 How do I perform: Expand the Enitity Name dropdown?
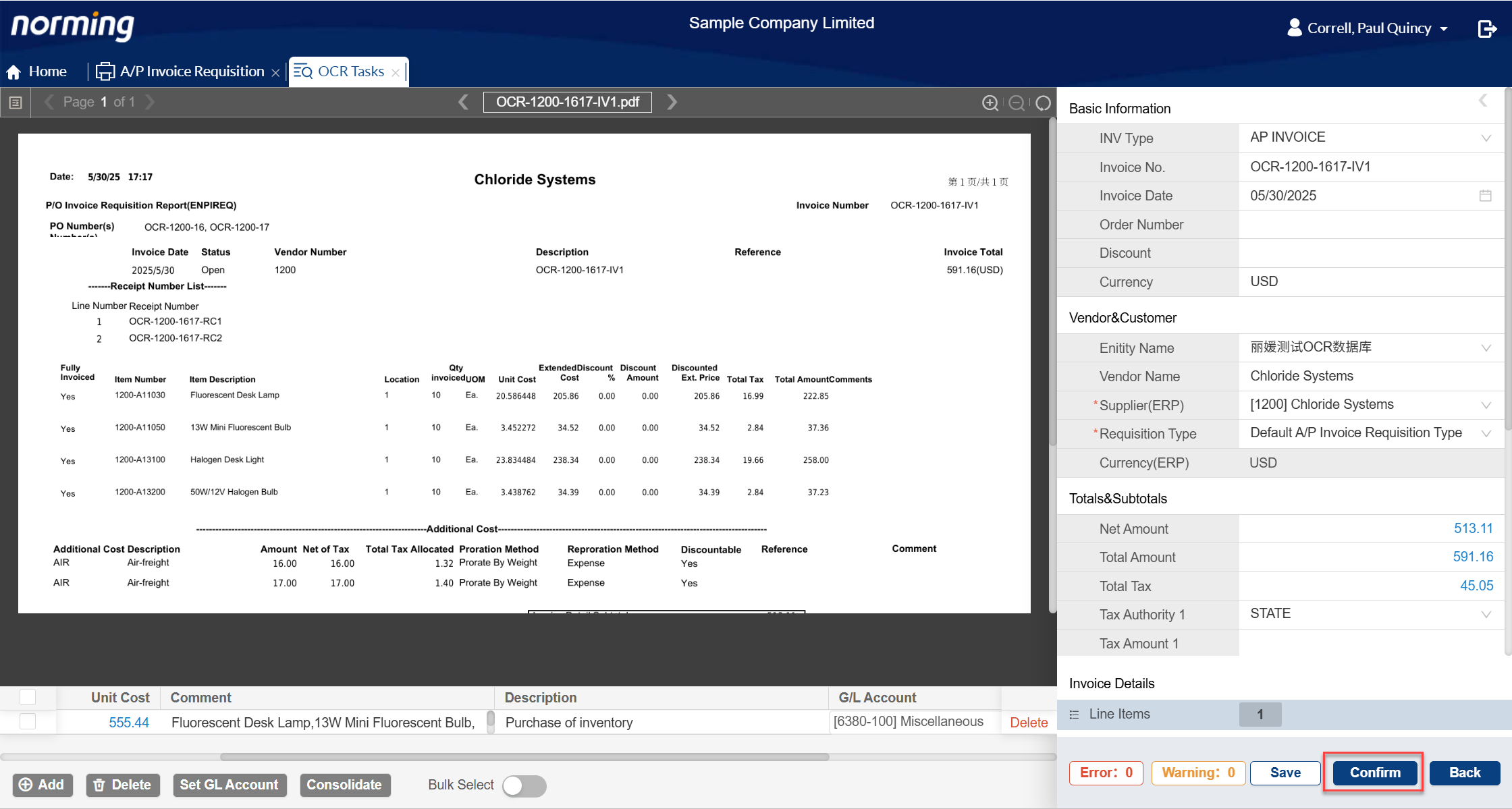1486,347
